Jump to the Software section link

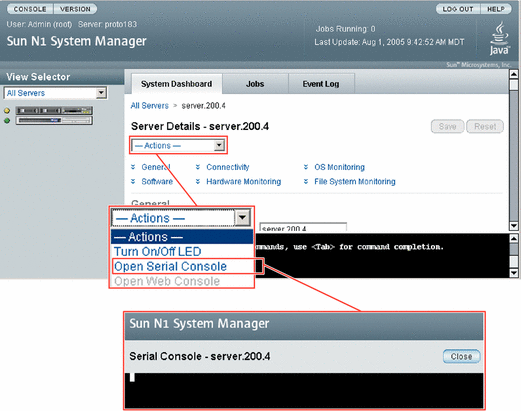(157, 181)
